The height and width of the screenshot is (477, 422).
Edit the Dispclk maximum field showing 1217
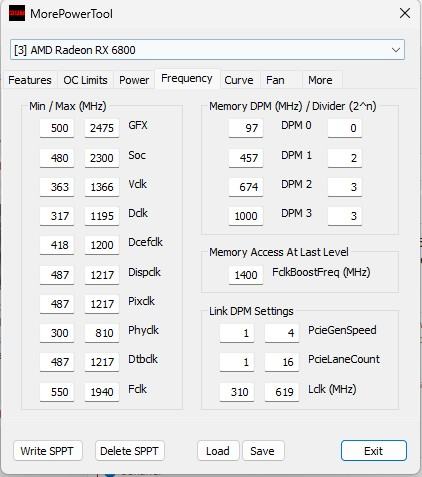(102, 275)
